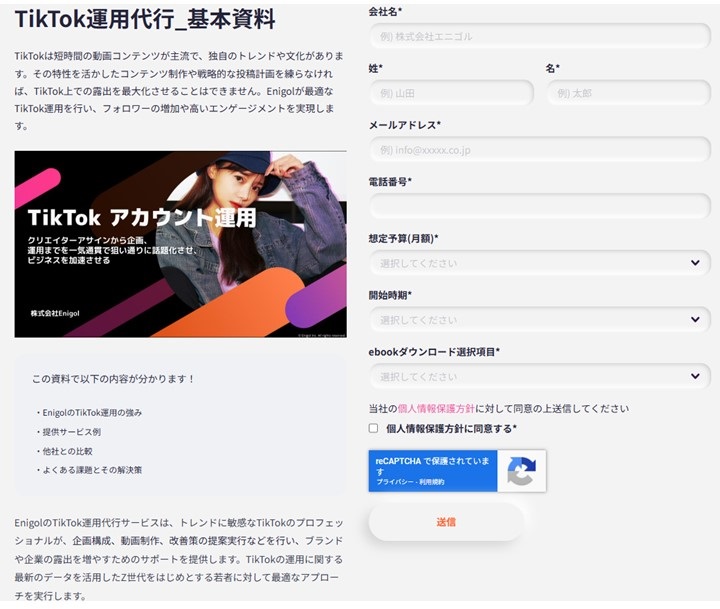The width and height of the screenshot is (720, 609).
Task: Open the 想定予算(月額) budget dropdown
Action: pyautogui.click(x=540, y=263)
